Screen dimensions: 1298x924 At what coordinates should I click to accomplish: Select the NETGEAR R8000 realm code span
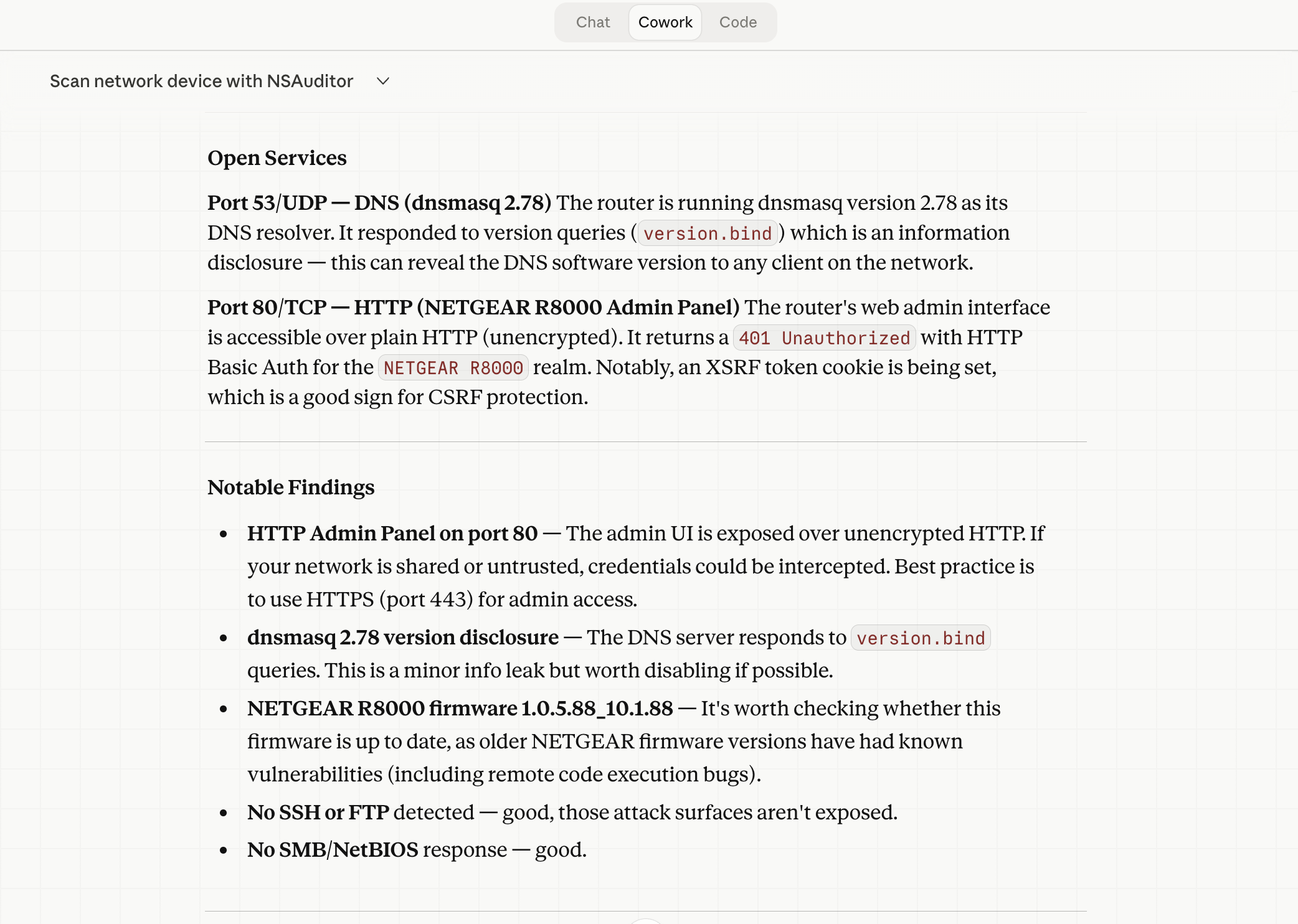[453, 367]
